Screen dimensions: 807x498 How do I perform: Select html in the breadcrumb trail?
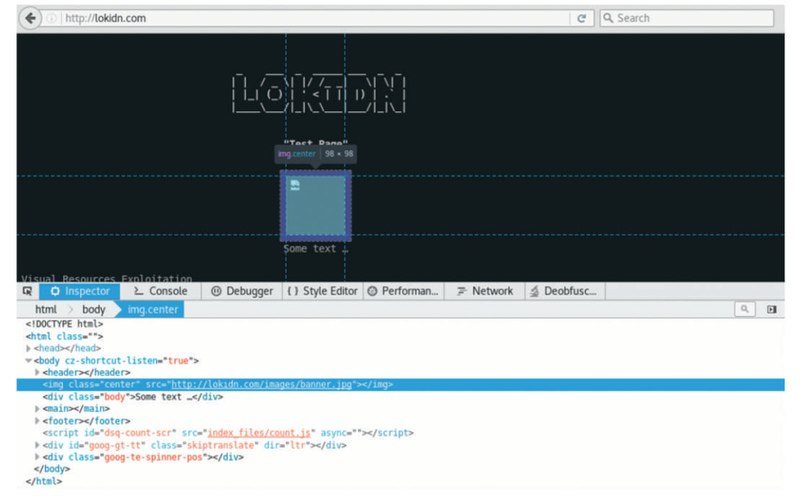(x=46, y=309)
